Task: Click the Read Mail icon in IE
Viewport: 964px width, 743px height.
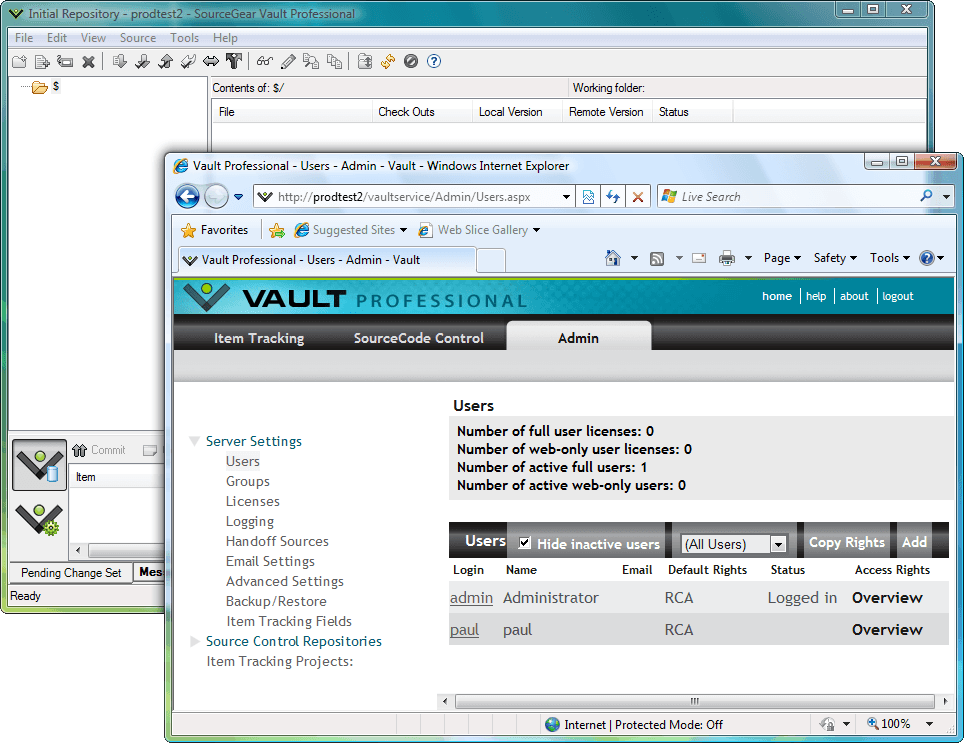Action: pos(699,258)
